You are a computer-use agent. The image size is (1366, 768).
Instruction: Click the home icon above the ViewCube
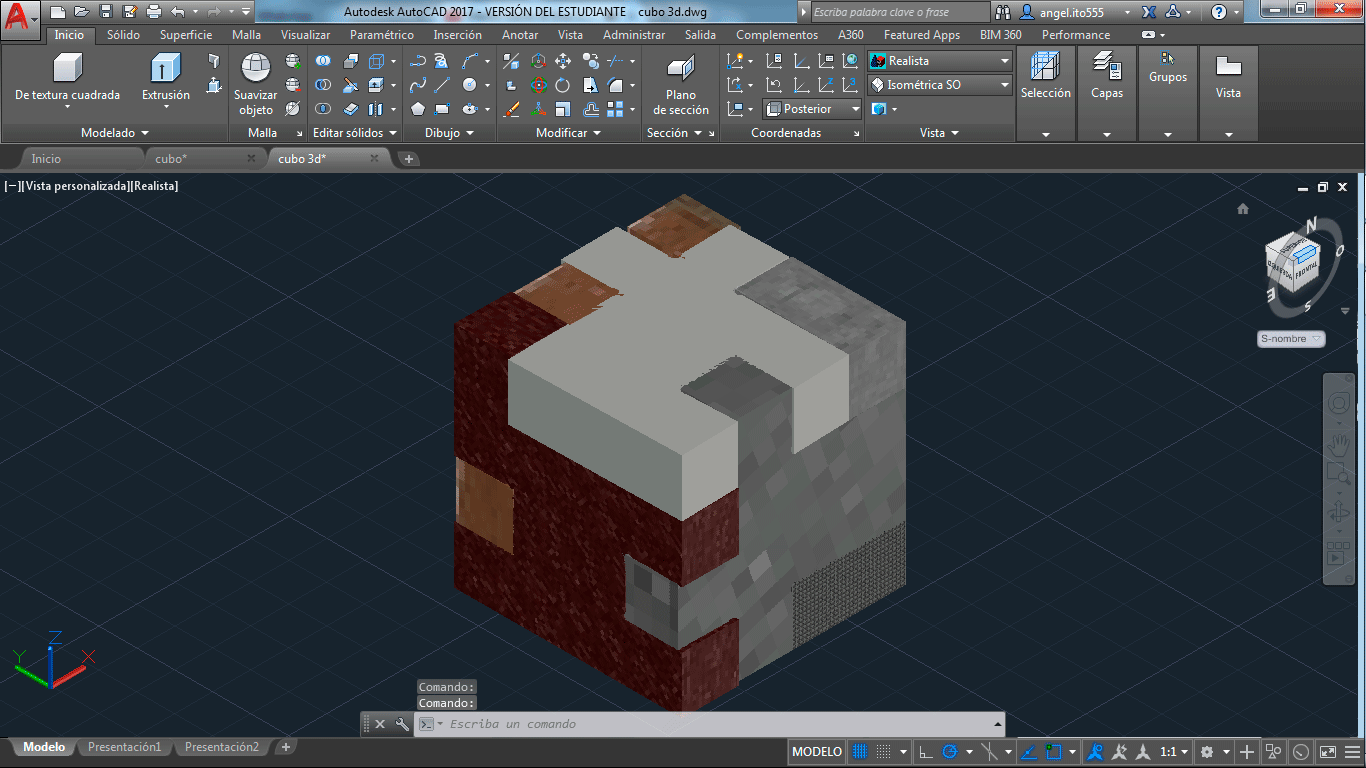point(1243,209)
